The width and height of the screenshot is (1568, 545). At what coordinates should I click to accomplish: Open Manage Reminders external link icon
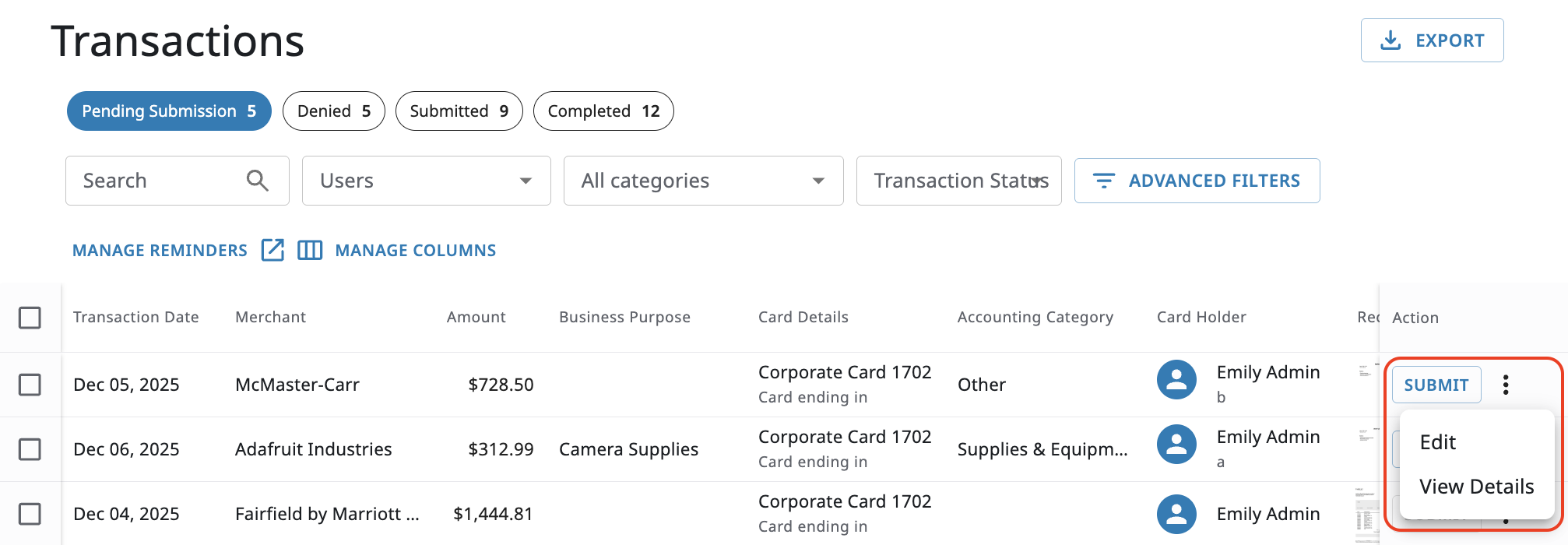tap(272, 250)
